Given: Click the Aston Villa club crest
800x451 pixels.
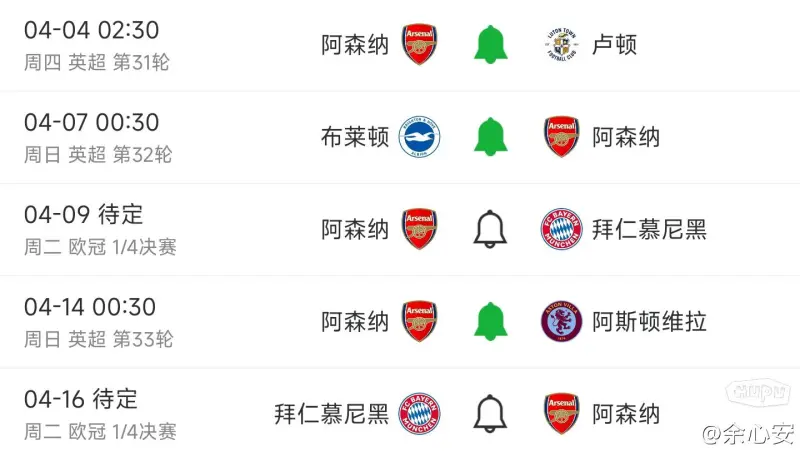Looking at the screenshot, I should pyautogui.click(x=561, y=321).
